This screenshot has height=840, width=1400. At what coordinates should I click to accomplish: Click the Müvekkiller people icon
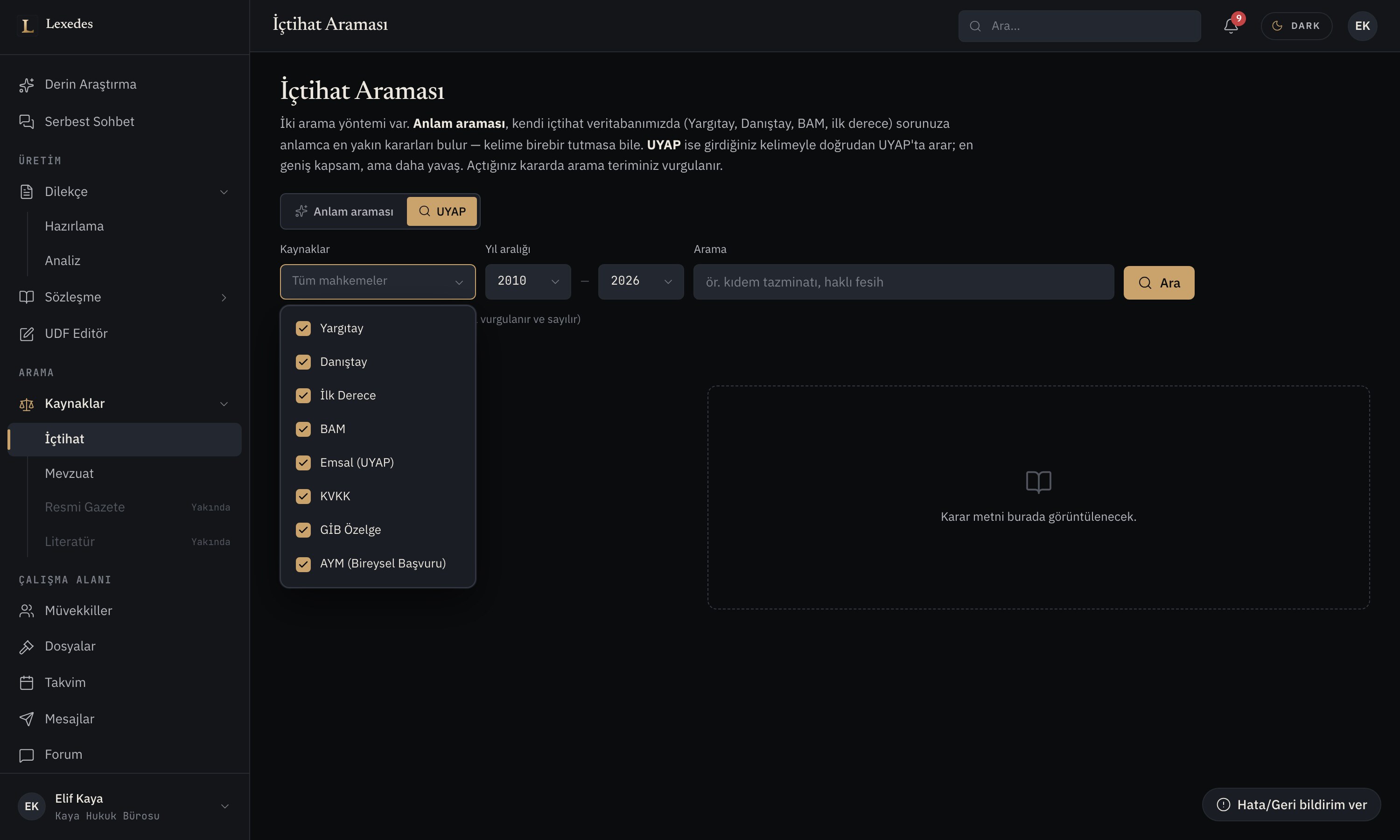27,611
